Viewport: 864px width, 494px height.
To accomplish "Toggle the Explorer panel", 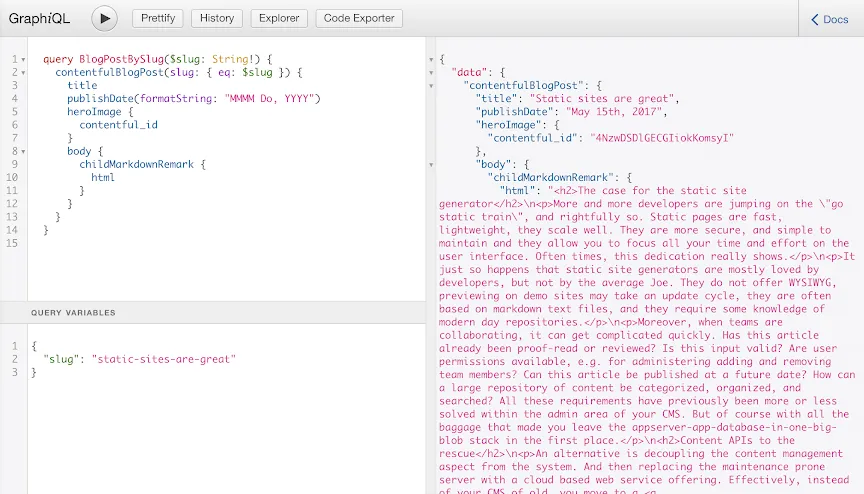I will [x=279, y=18].
